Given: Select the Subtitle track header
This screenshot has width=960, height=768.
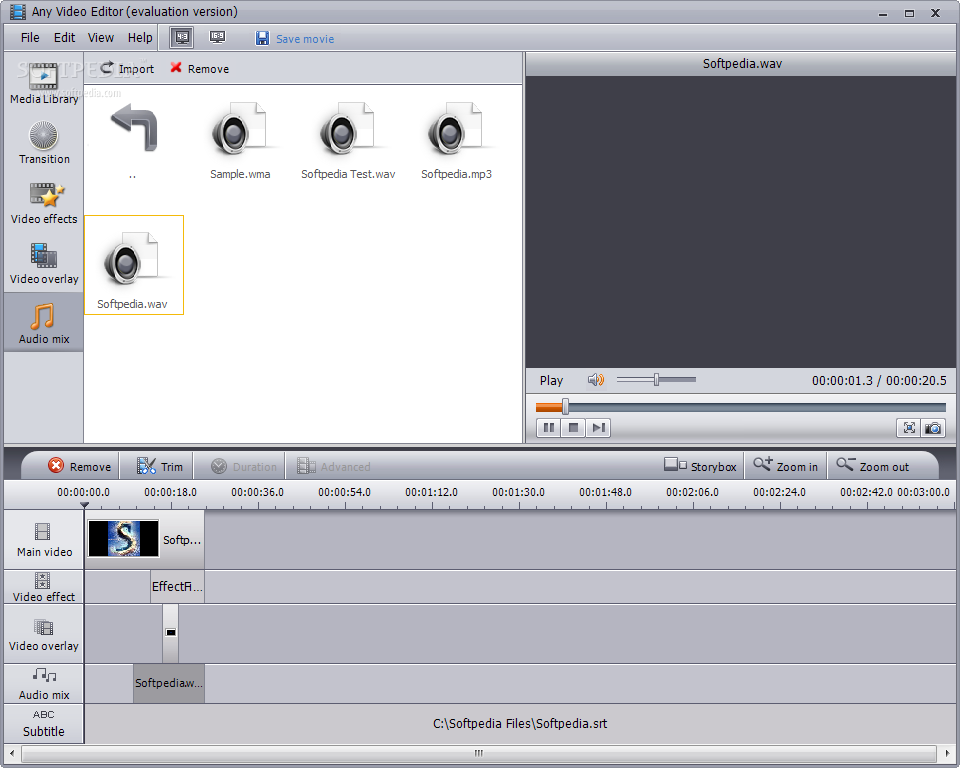Looking at the screenshot, I should coord(43,723).
